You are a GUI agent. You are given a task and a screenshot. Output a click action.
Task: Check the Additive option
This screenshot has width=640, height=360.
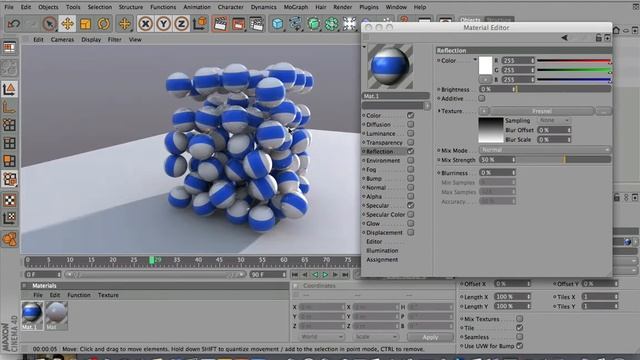click(482, 98)
